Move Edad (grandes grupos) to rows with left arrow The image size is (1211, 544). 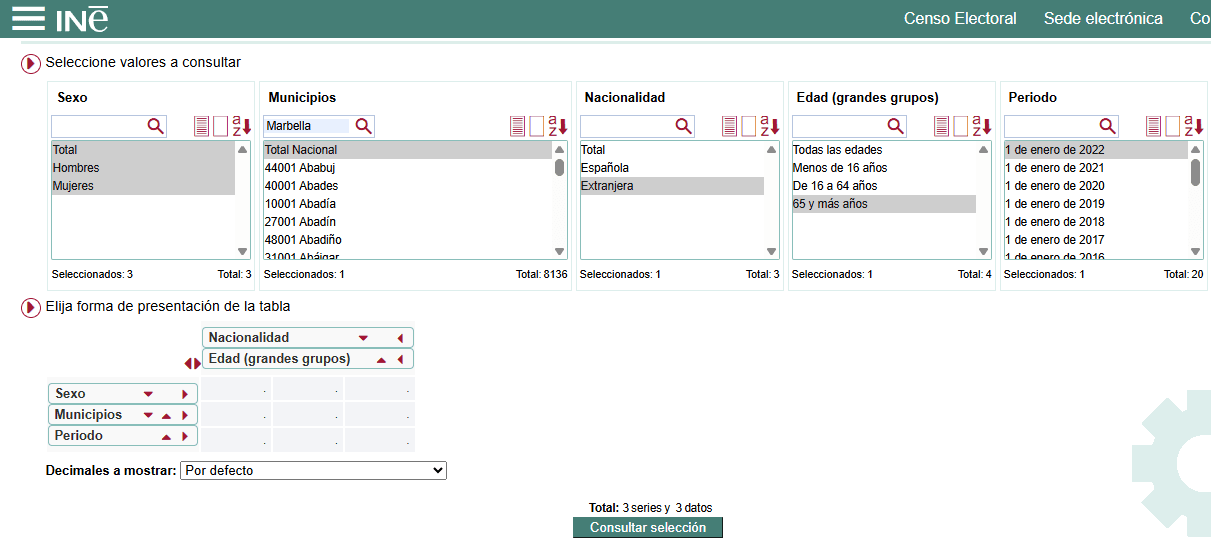(x=400, y=359)
